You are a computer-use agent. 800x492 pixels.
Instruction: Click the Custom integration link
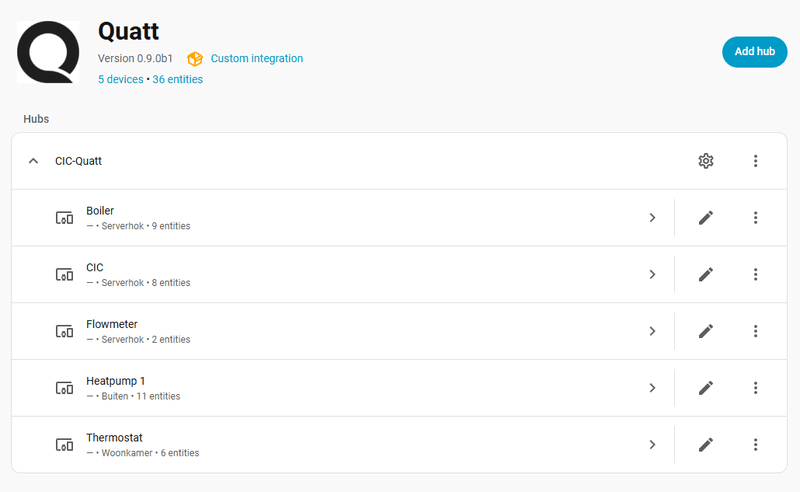(256, 59)
